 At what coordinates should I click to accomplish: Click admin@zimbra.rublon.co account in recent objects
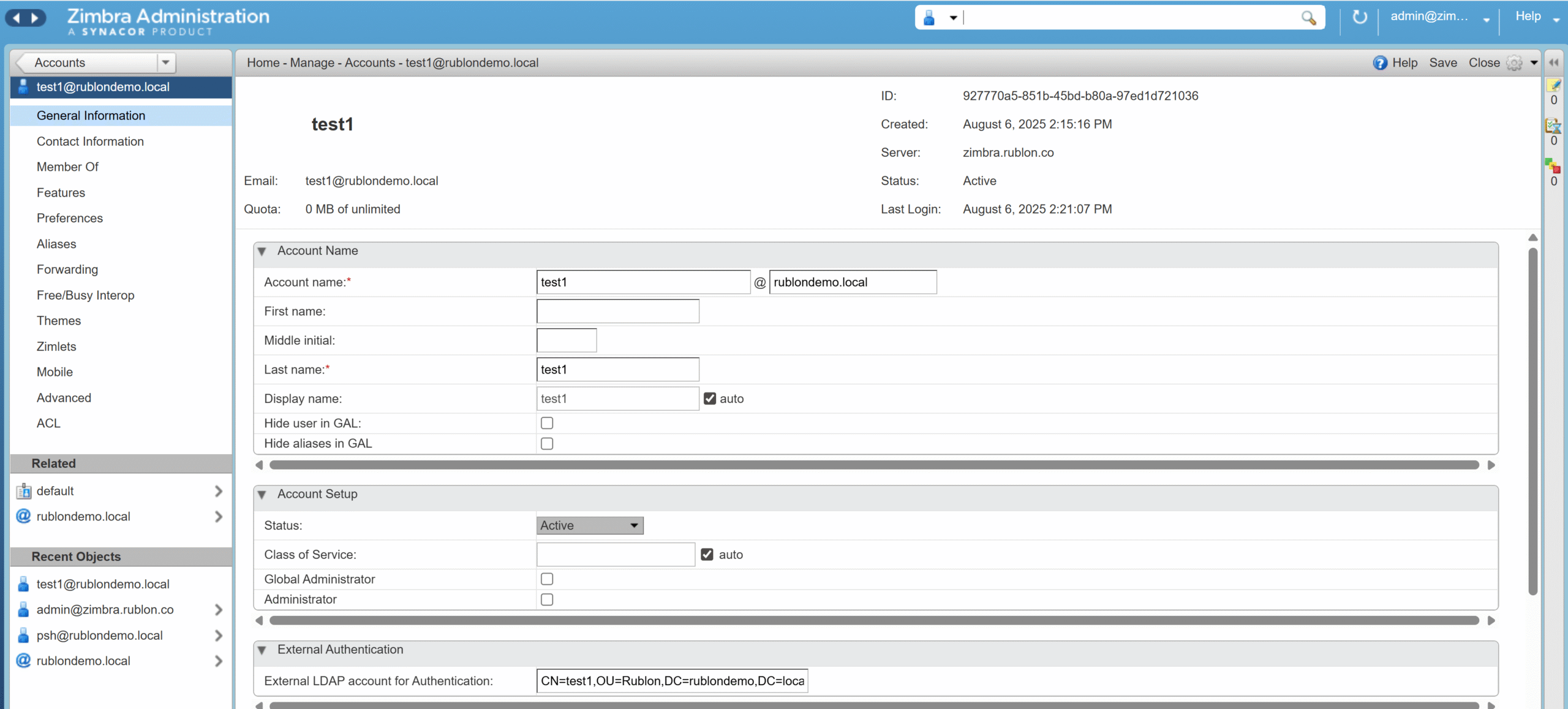[105, 610]
